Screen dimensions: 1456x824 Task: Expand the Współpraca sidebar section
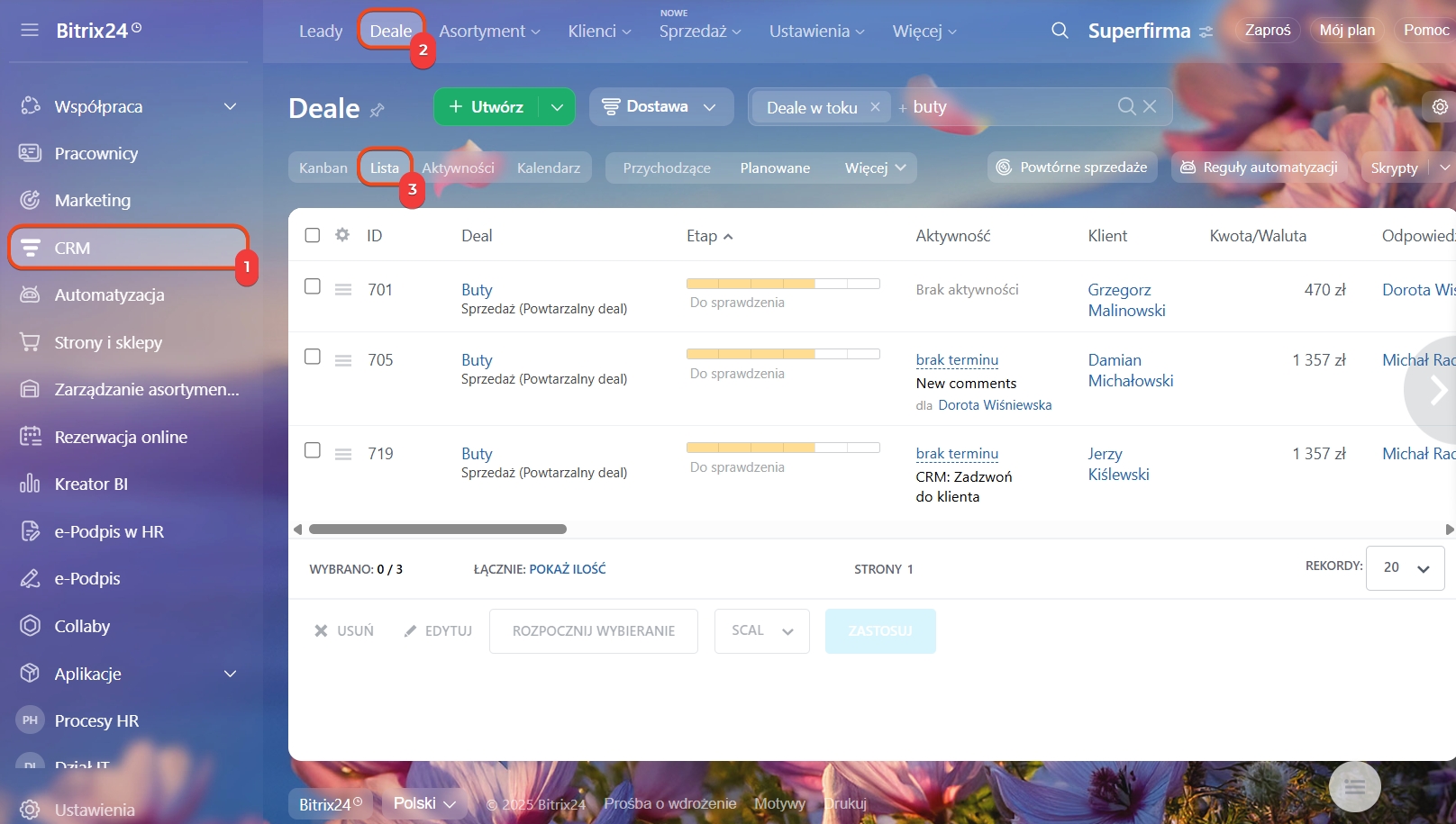230,106
